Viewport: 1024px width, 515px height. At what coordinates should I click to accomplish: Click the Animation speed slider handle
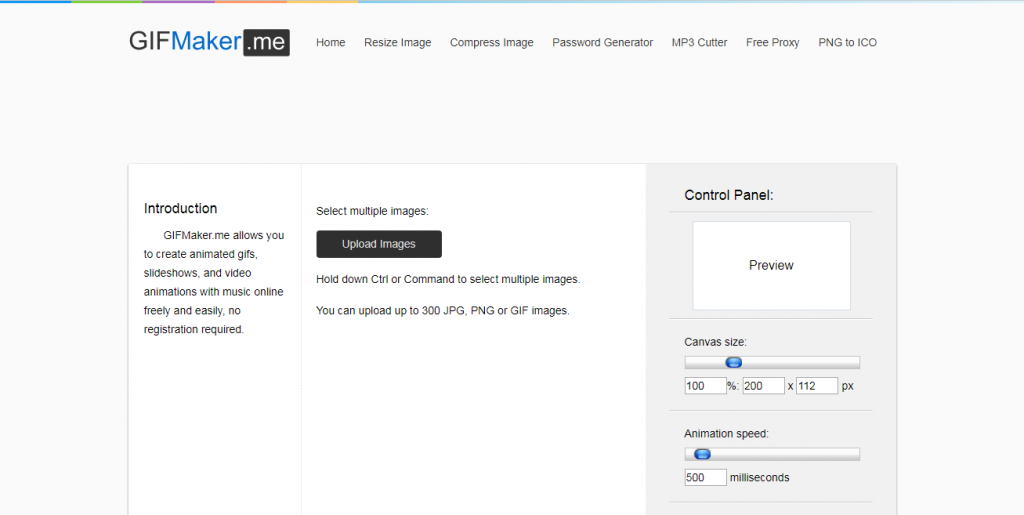click(703, 454)
